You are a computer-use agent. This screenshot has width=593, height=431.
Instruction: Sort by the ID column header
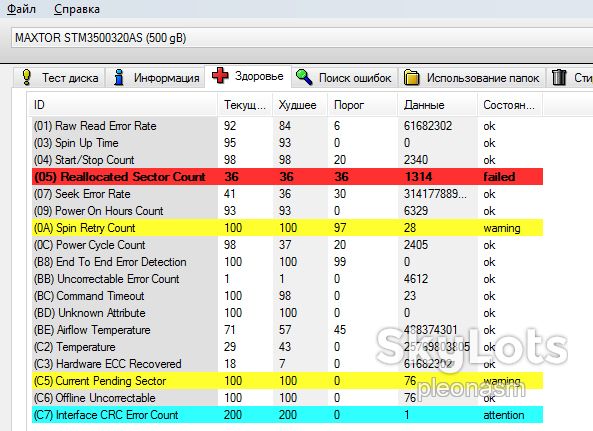[123, 105]
